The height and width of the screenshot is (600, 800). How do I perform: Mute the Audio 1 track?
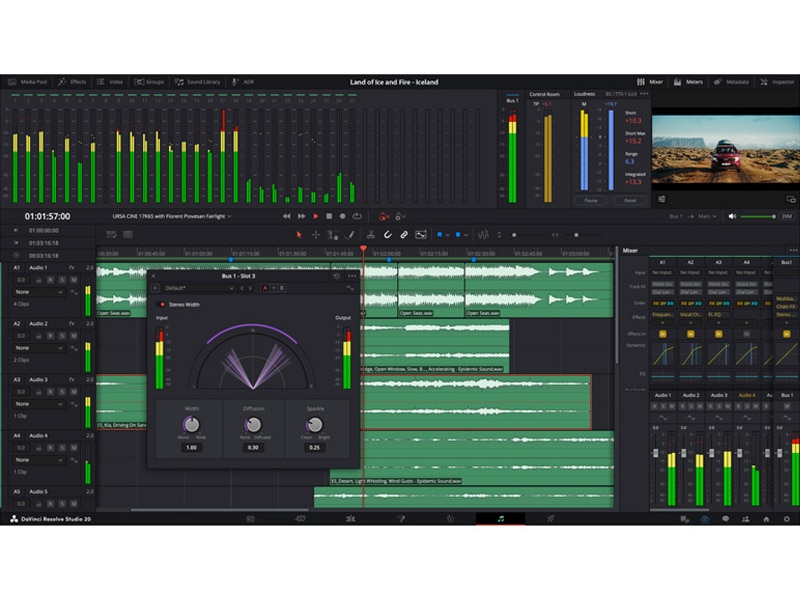(73, 280)
